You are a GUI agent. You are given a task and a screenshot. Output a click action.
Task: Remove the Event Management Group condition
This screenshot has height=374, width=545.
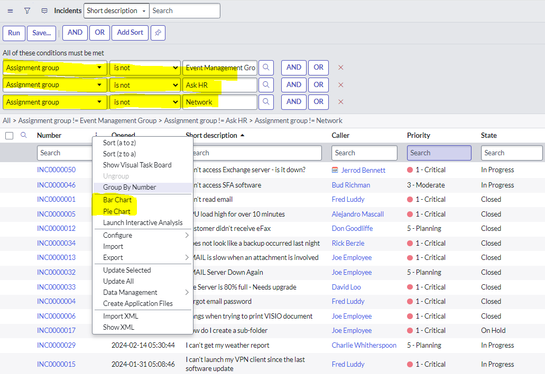pyautogui.click(x=341, y=67)
